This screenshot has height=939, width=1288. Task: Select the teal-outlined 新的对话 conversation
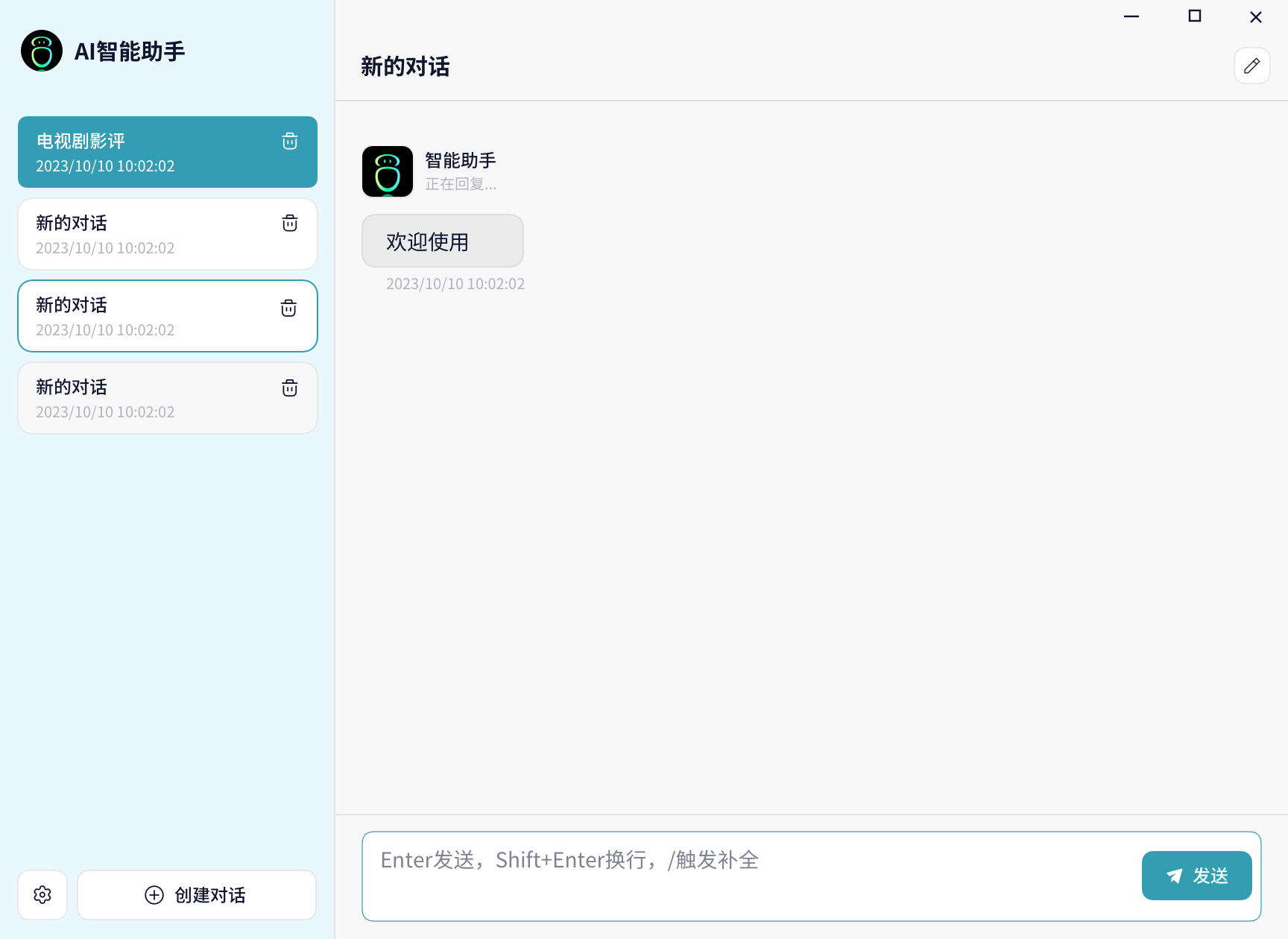point(168,316)
